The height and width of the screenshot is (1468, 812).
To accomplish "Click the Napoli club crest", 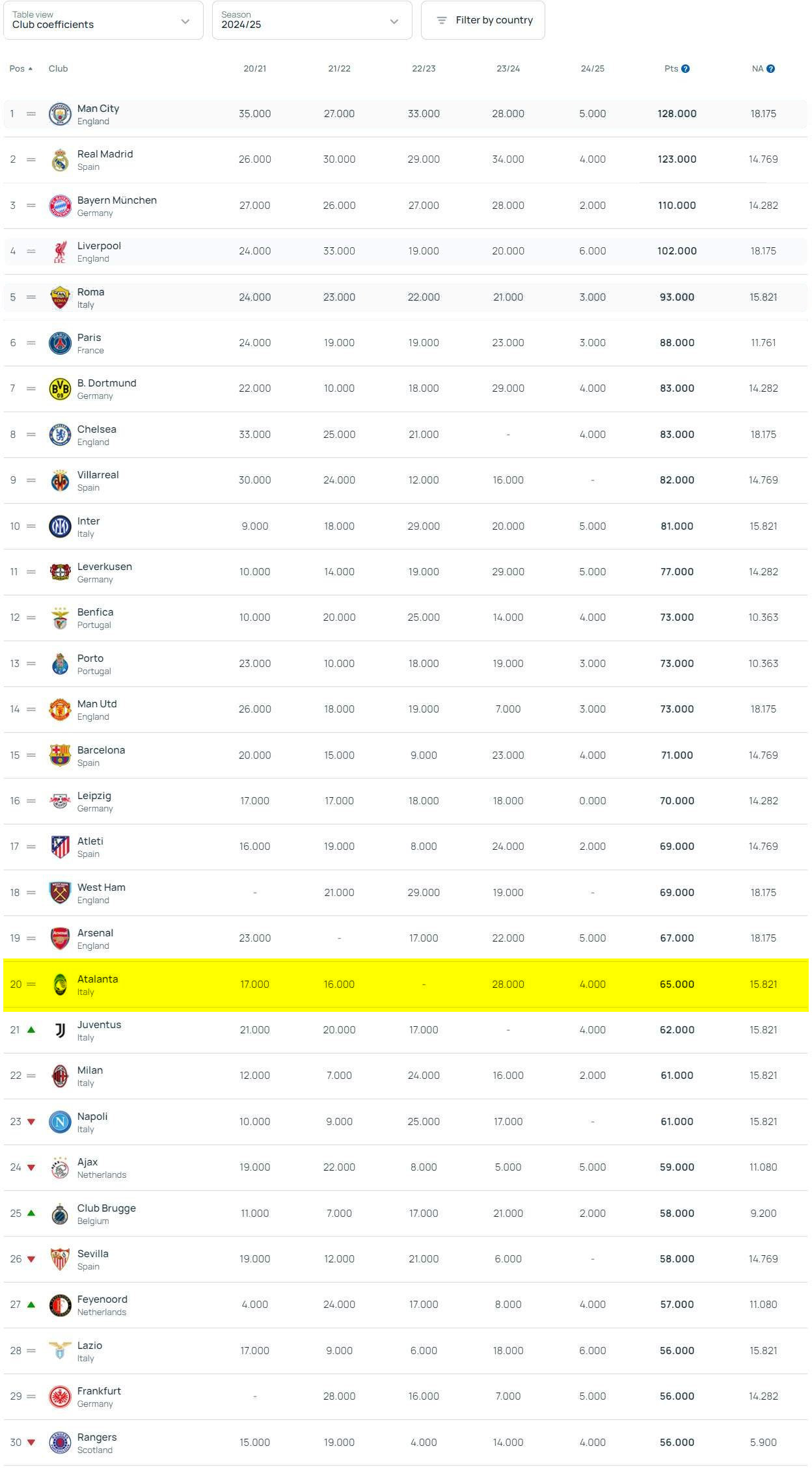I will (60, 1122).
